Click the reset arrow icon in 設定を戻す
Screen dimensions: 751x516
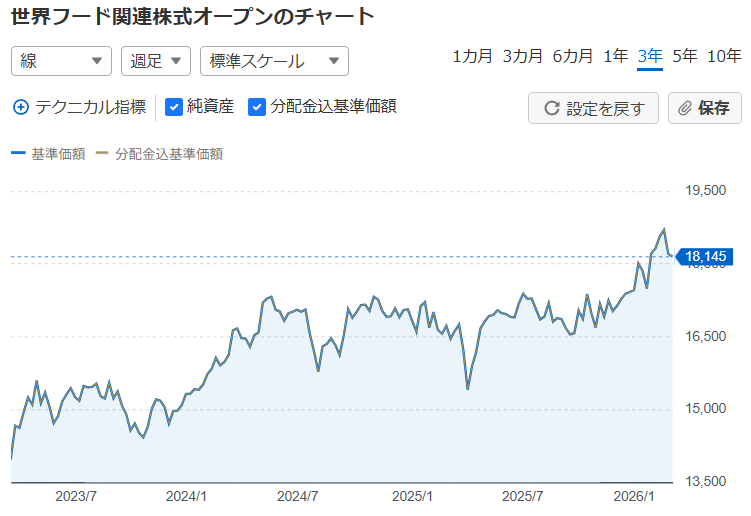pyautogui.click(x=551, y=108)
